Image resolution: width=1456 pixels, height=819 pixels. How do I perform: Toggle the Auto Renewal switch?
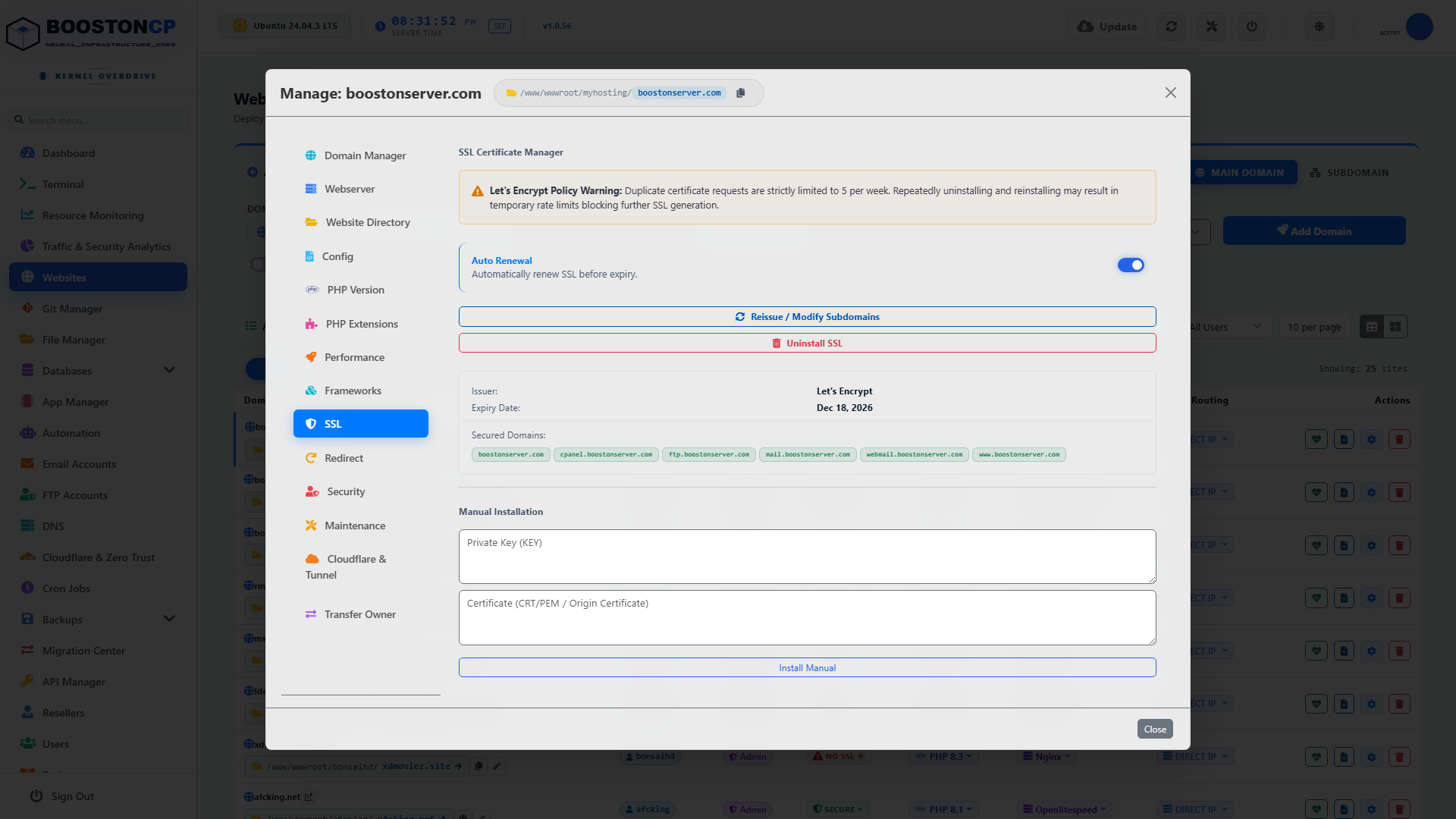1131,265
